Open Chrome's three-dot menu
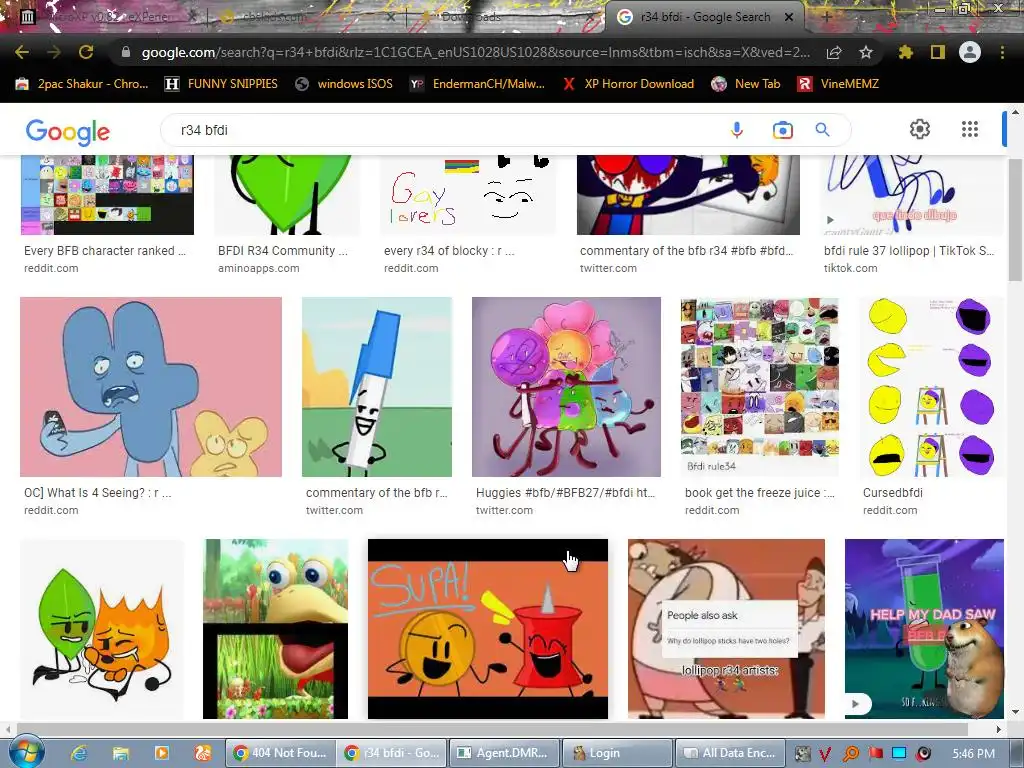The image size is (1024, 768). (x=1002, y=52)
